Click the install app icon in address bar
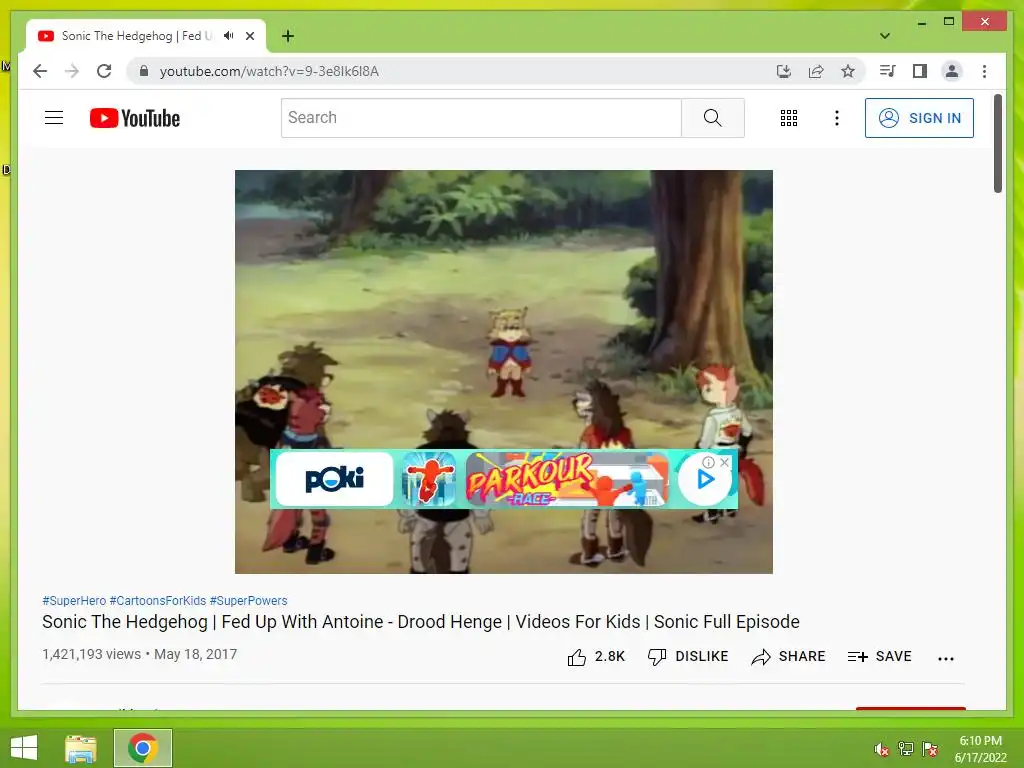 tap(784, 71)
